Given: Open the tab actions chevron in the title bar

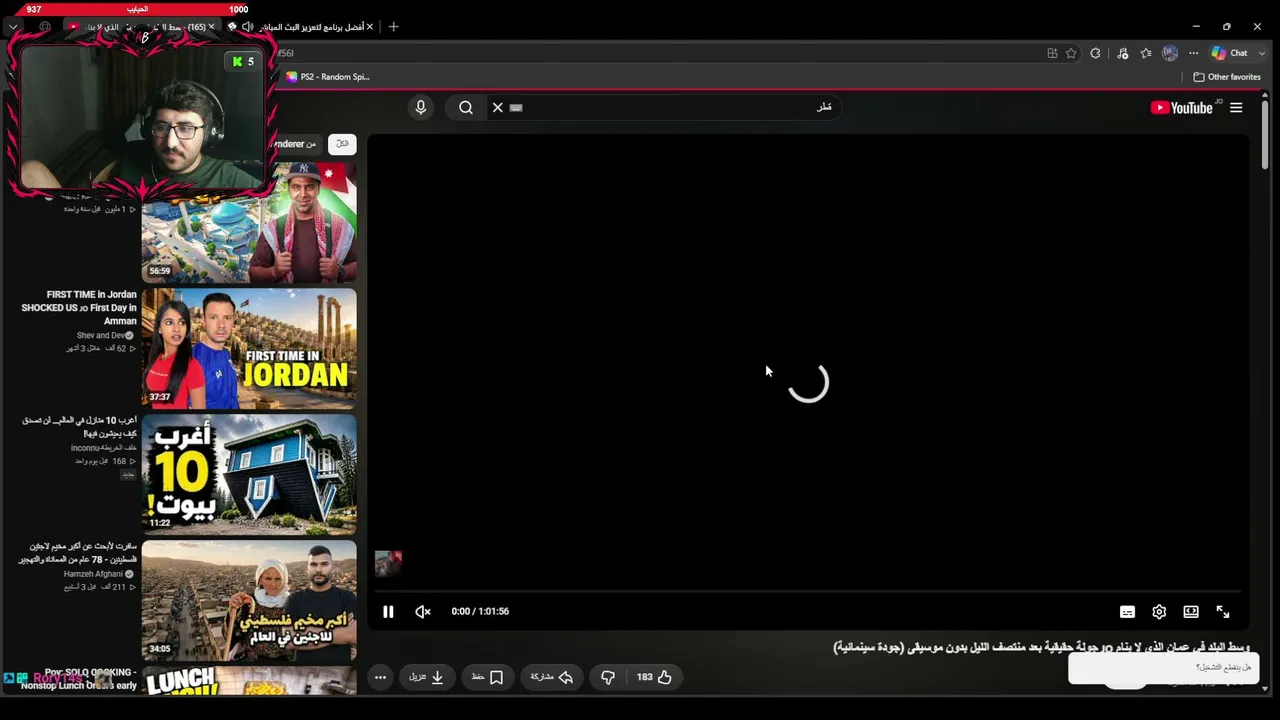Looking at the screenshot, I should (13, 27).
